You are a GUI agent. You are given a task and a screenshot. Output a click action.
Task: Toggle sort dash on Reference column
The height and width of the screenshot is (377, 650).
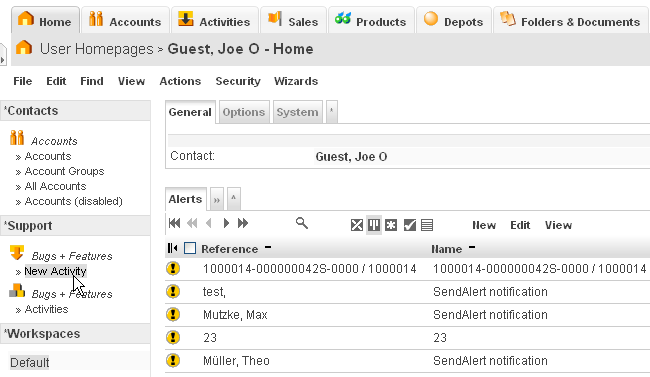point(268,247)
